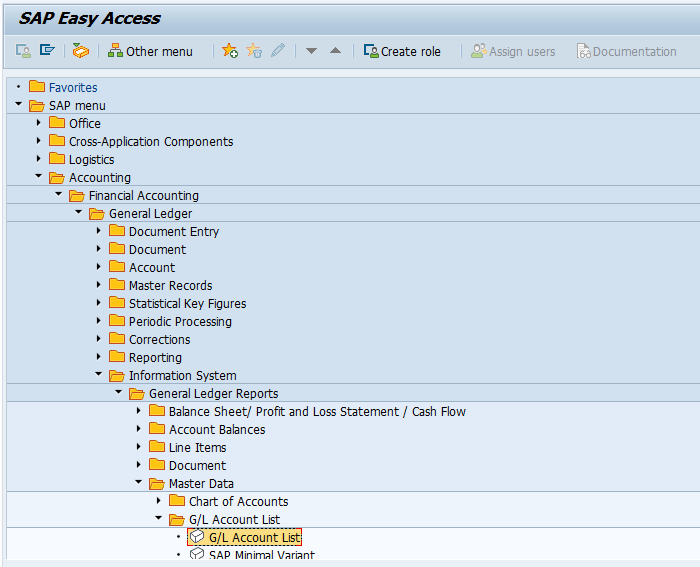This screenshot has height=567, width=700.
Task: Click SAP Minimal Variant transaction cube icon
Action: tap(197, 554)
